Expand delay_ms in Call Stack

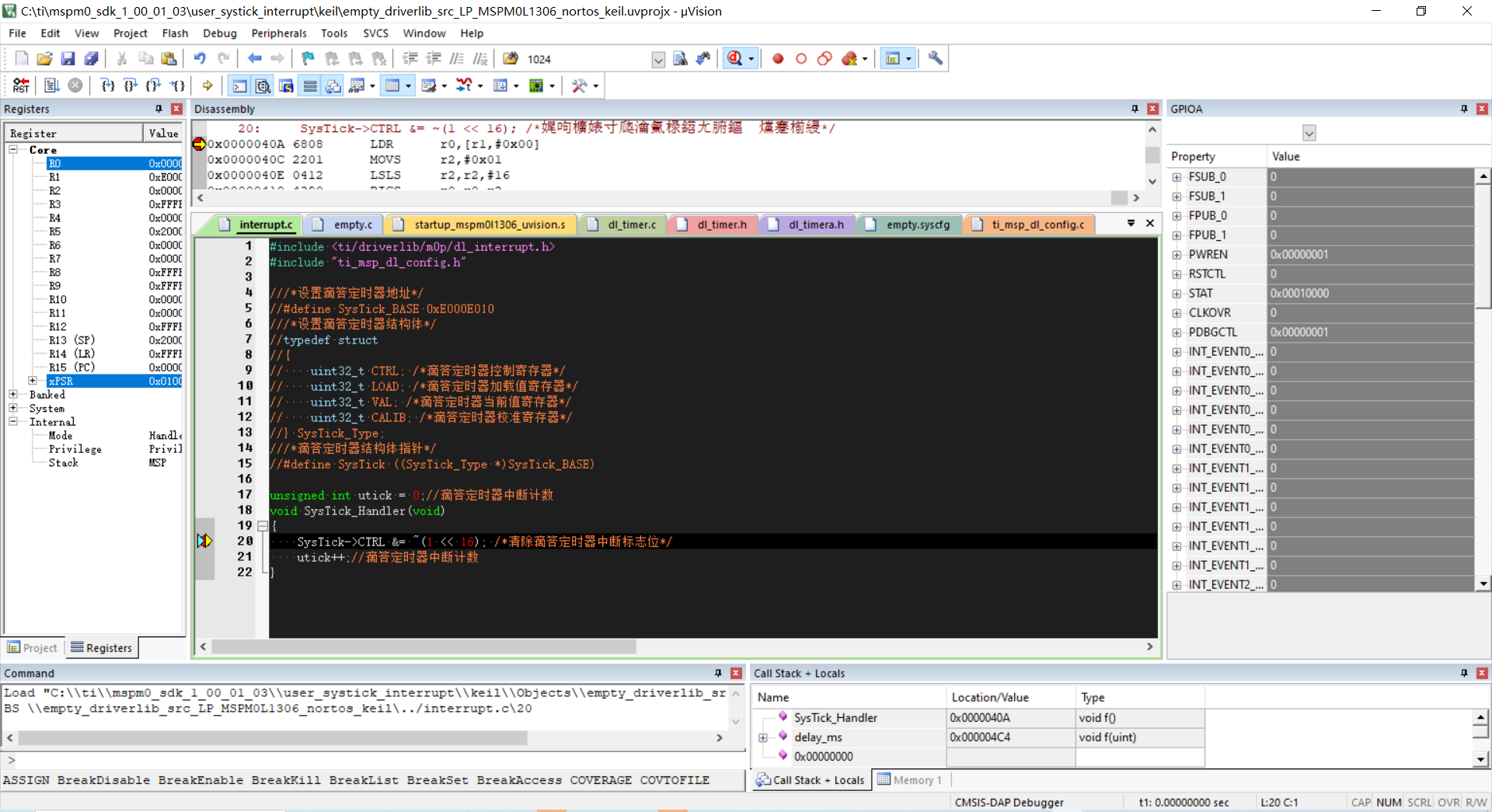click(764, 737)
